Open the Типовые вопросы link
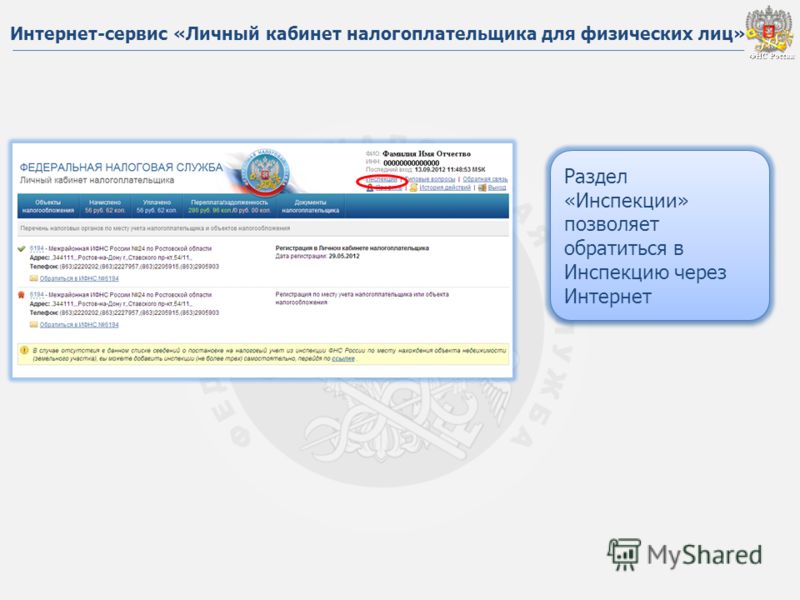 [429, 180]
